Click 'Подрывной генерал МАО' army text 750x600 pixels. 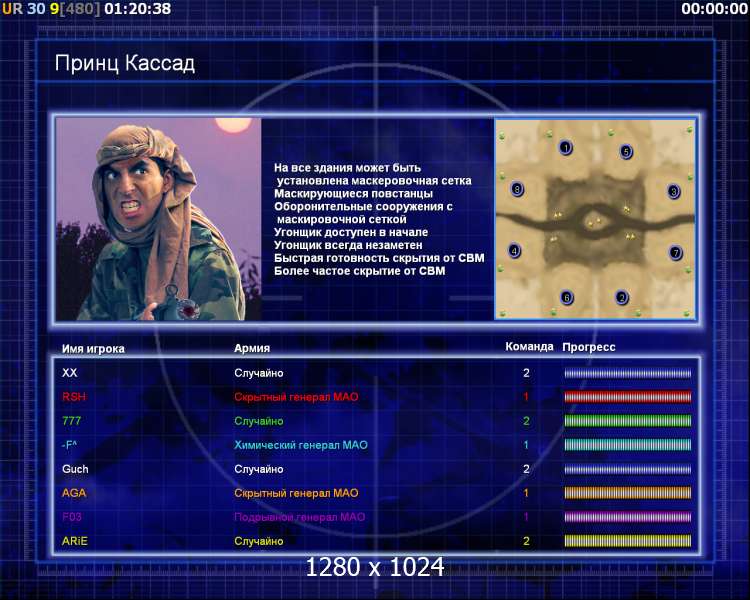(299, 517)
